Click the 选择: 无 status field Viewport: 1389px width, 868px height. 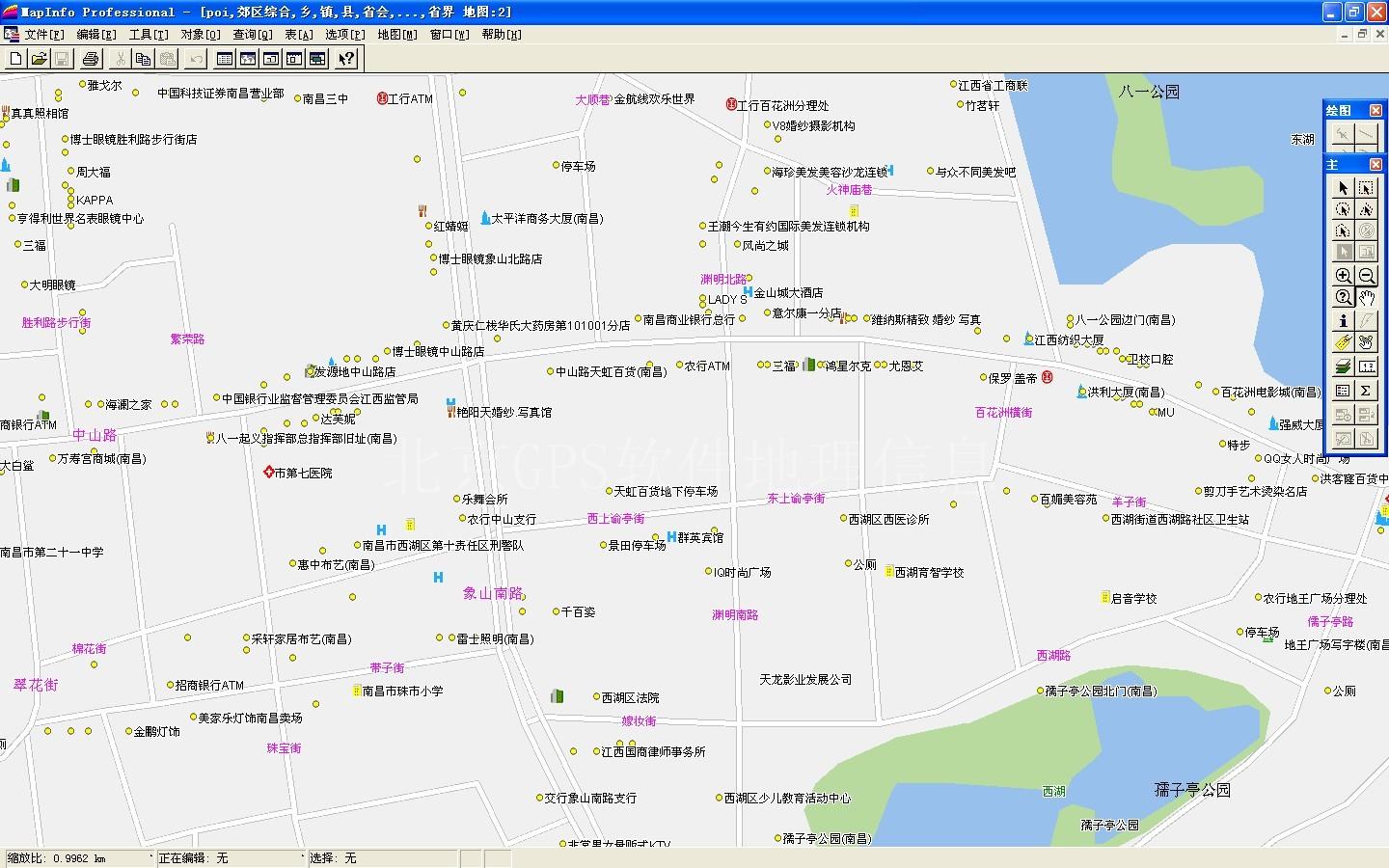[382, 858]
